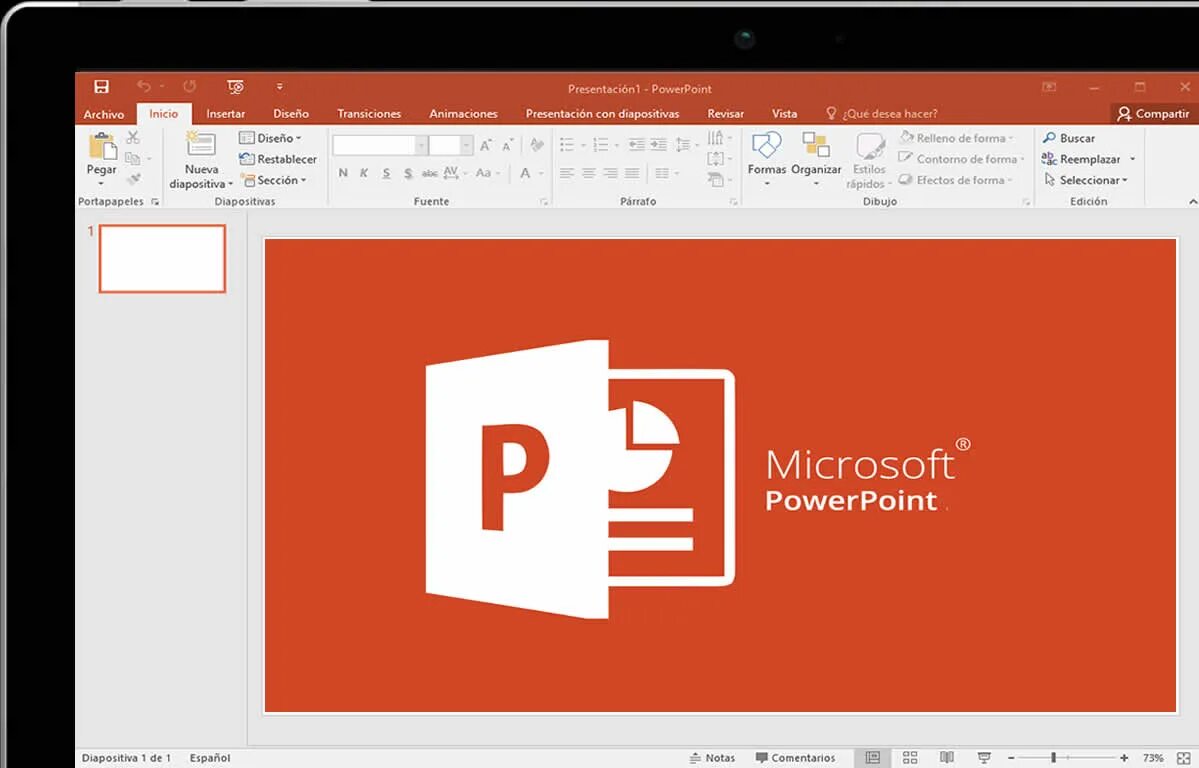The image size is (1199, 768).
Task: Click the Undo arrow icon
Action: pos(143,86)
